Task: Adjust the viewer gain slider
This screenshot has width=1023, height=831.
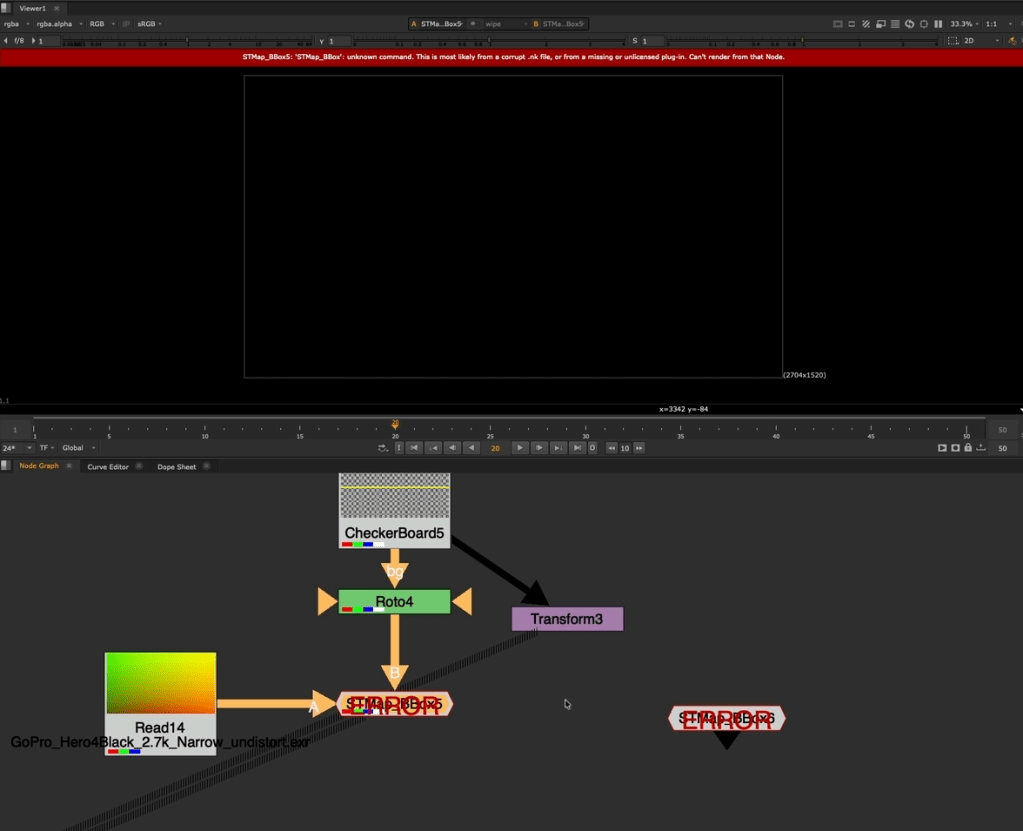Action: tap(188, 42)
